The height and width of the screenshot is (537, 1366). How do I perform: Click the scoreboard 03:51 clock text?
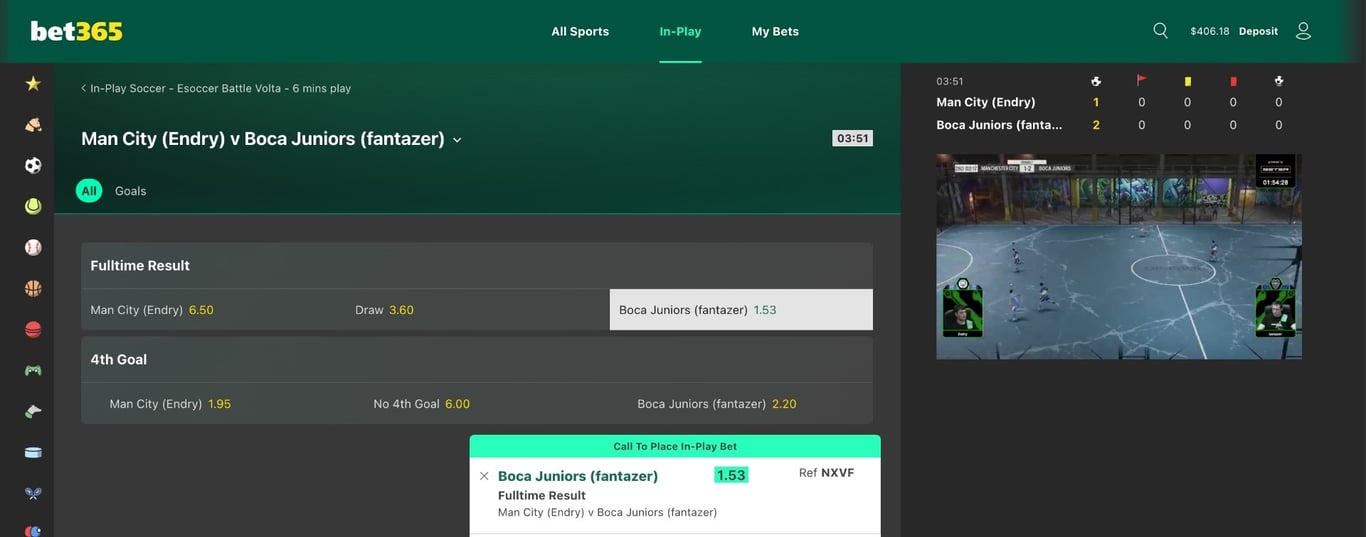950,81
